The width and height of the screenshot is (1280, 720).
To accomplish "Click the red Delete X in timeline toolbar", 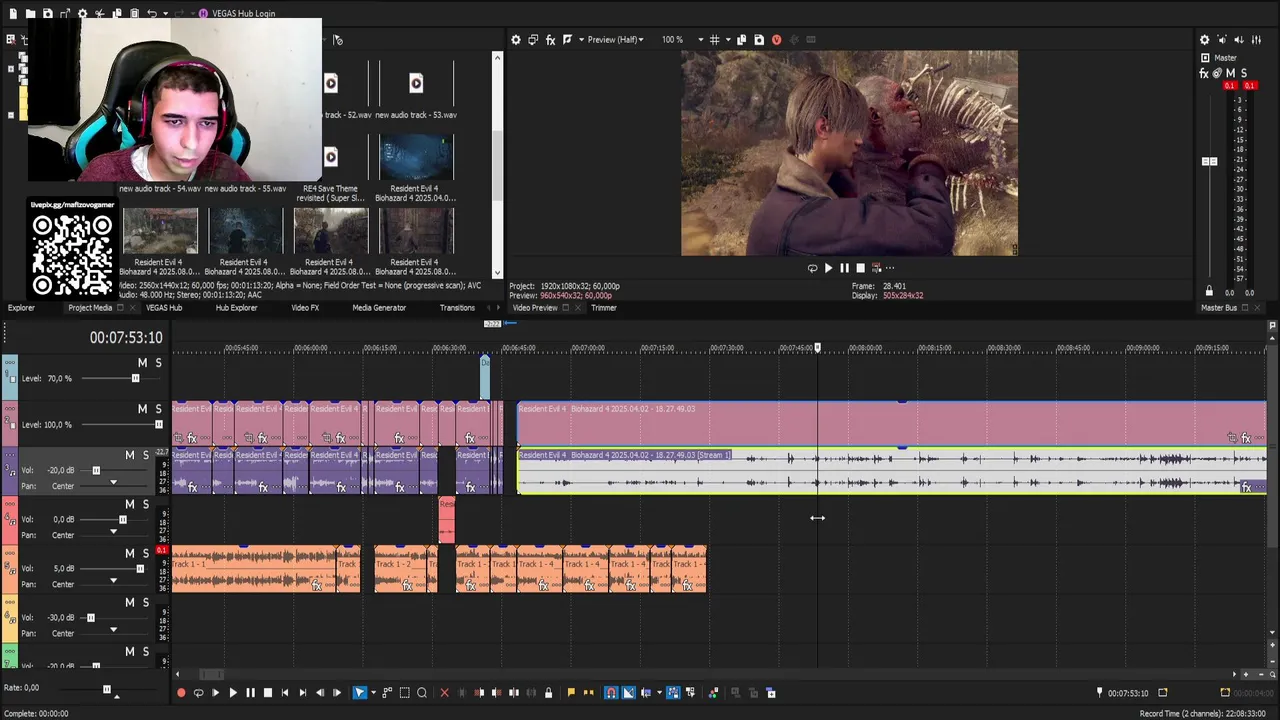I will (x=445, y=693).
